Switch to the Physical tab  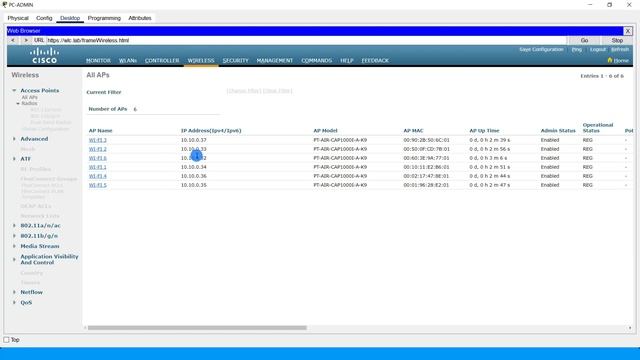tap(18, 18)
